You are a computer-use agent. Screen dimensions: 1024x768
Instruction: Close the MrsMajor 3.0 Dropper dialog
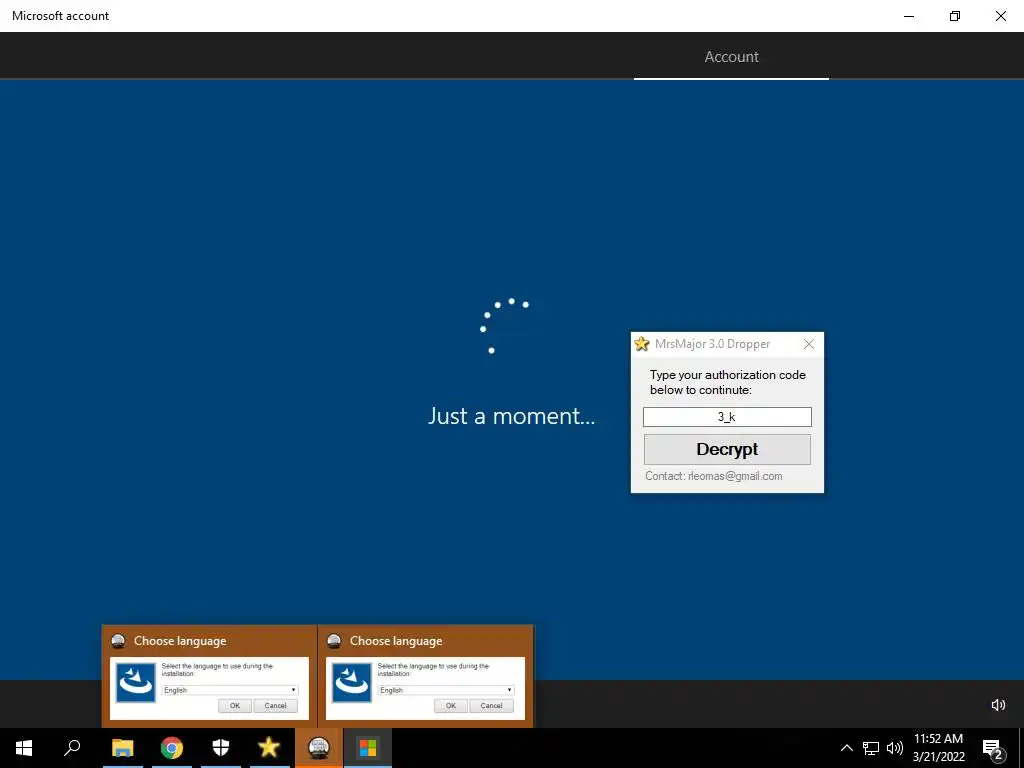[808, 344]
